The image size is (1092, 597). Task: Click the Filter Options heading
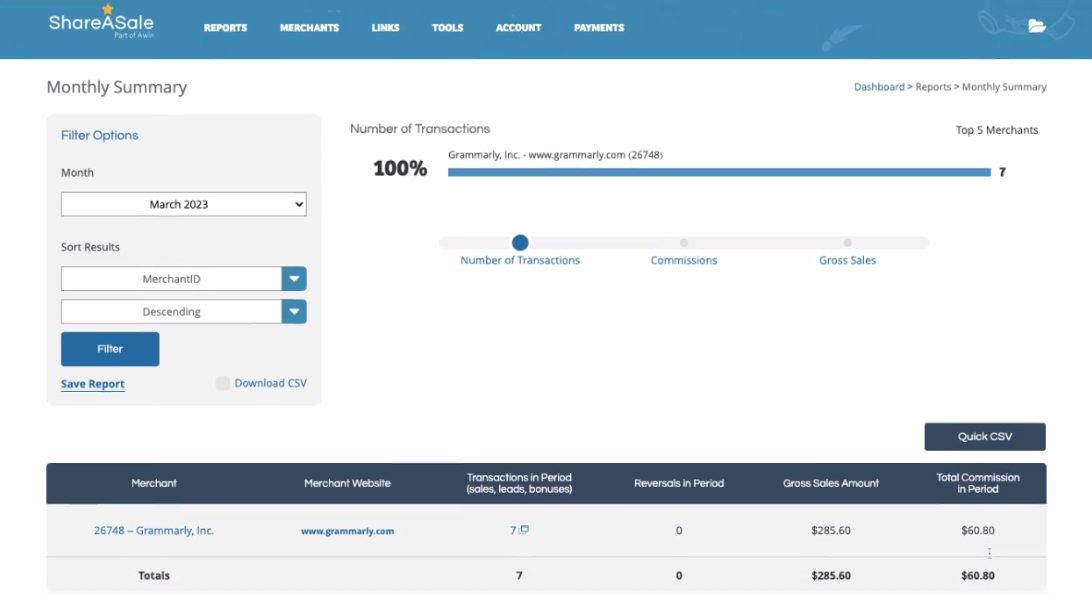[x=100, y=135]
